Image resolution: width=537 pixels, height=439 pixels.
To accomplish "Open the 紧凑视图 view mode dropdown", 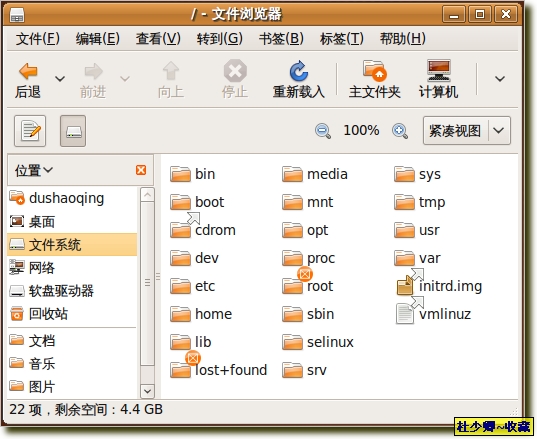I will [467, 130].
